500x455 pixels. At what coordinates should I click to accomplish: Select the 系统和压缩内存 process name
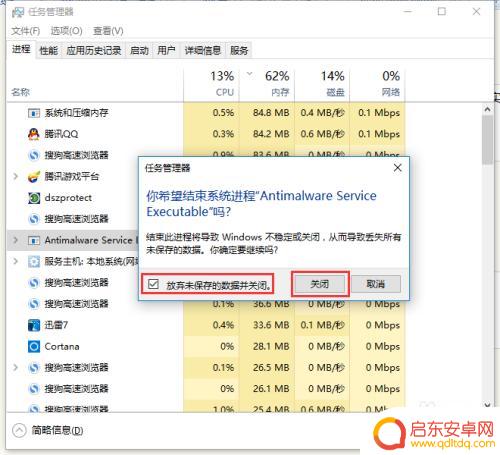click(77, 113)
